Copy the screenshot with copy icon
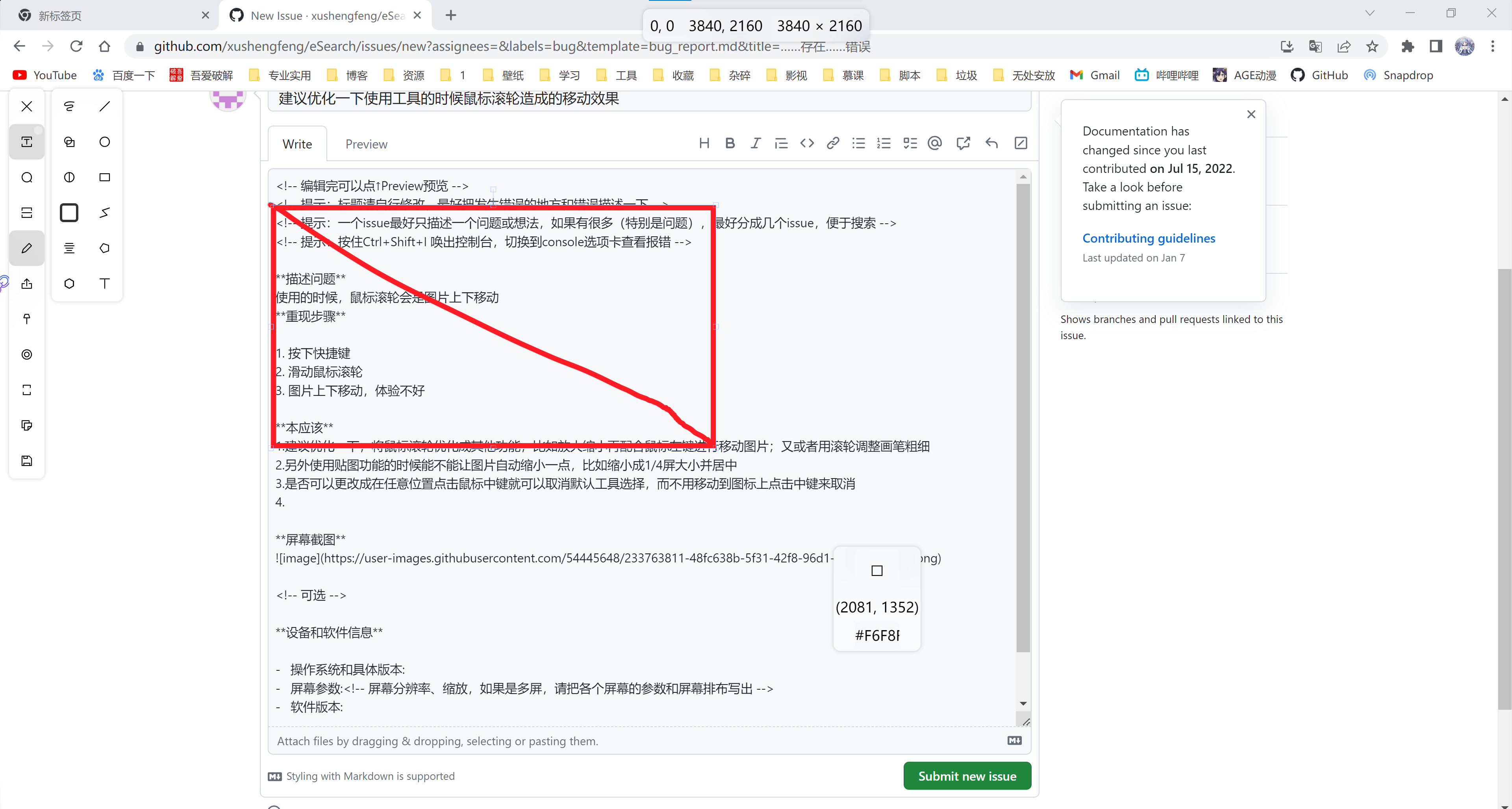 [27, 425]
